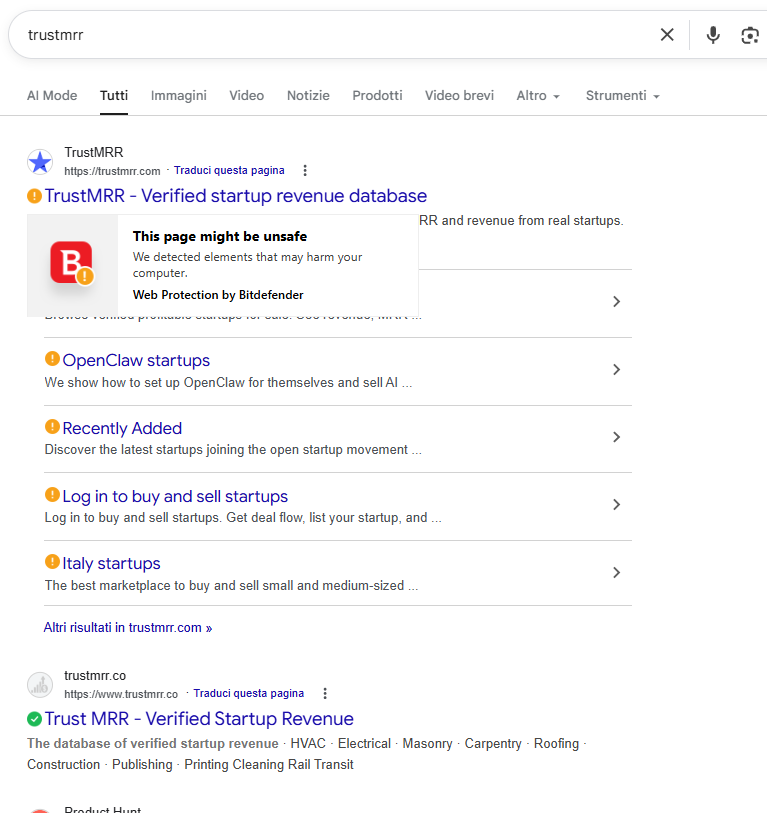This screenshot has height=813, width=767.
Task: Click 'Web Protection by Bitdefender' text
Action: pos(218,295)
